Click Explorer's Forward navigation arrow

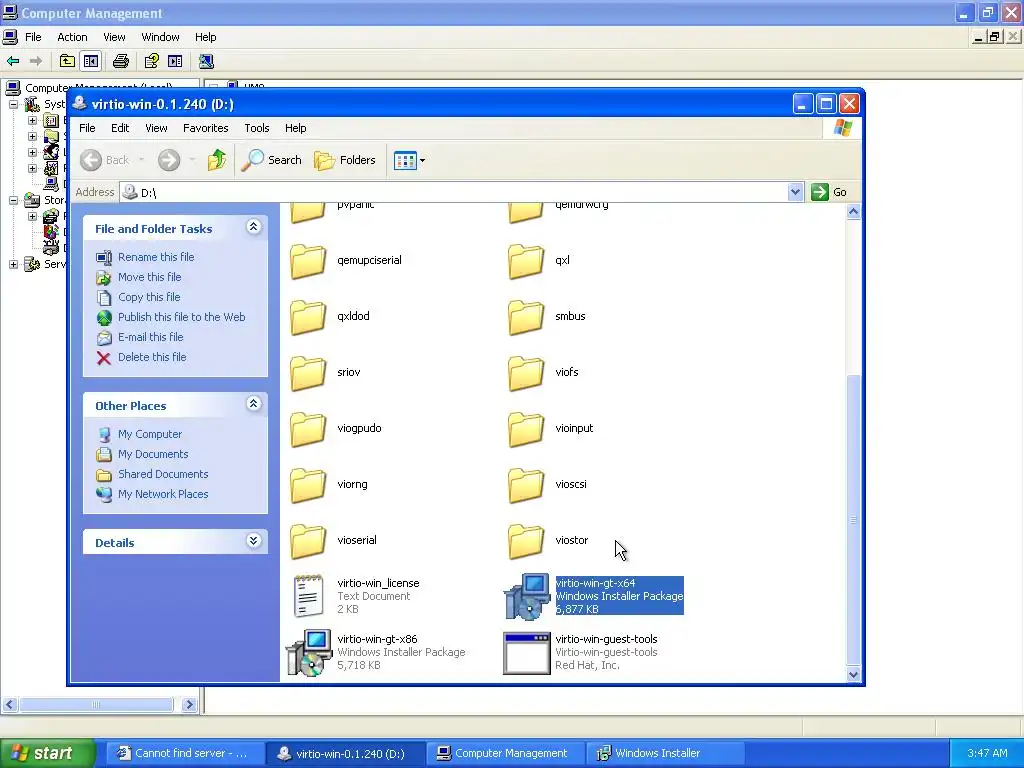[x=168, y=160]
